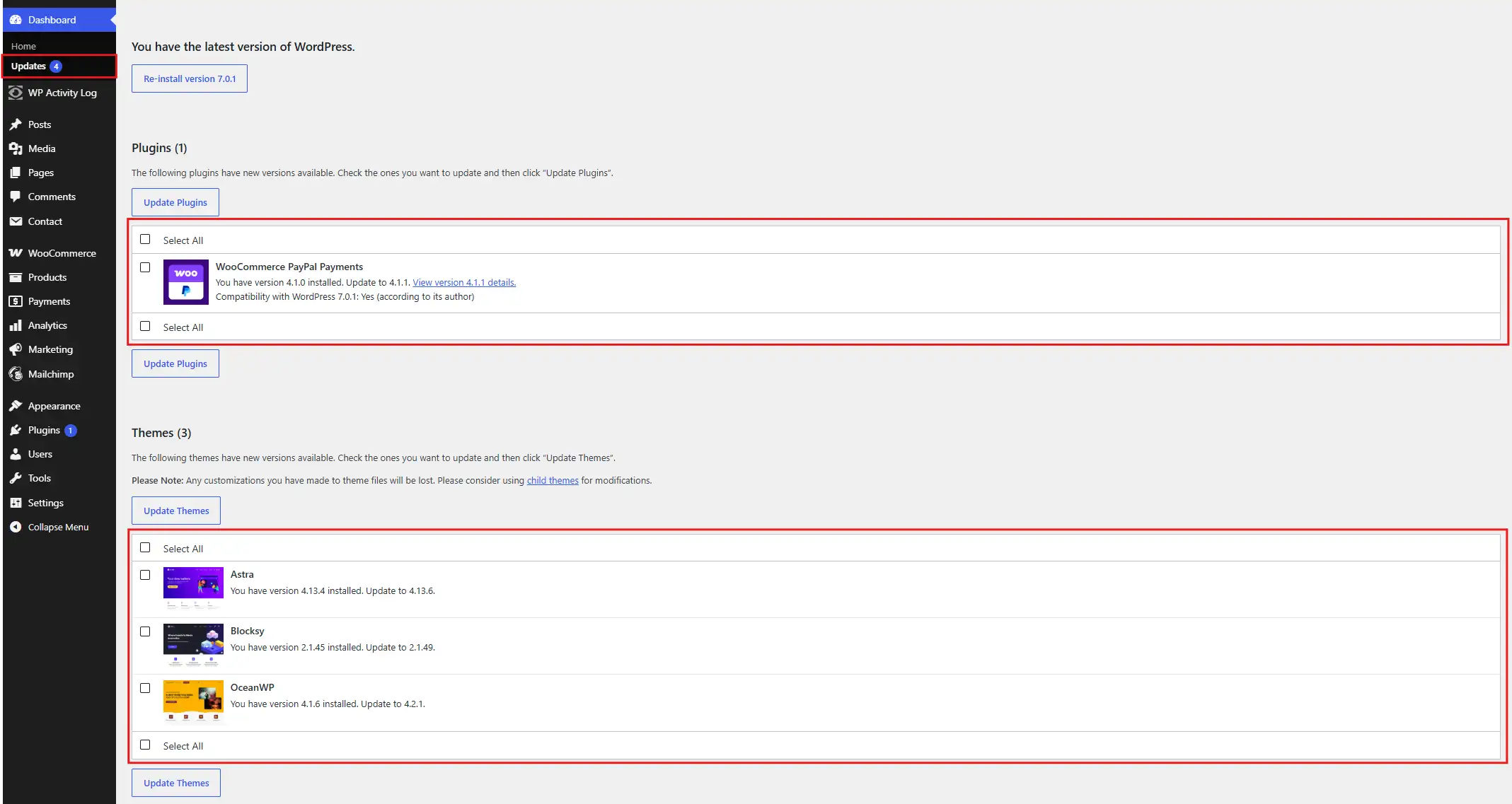This screenshot has height=804, width=1512.
Task: Check top Select All in plugins table
Action: [x=145, y=239]
